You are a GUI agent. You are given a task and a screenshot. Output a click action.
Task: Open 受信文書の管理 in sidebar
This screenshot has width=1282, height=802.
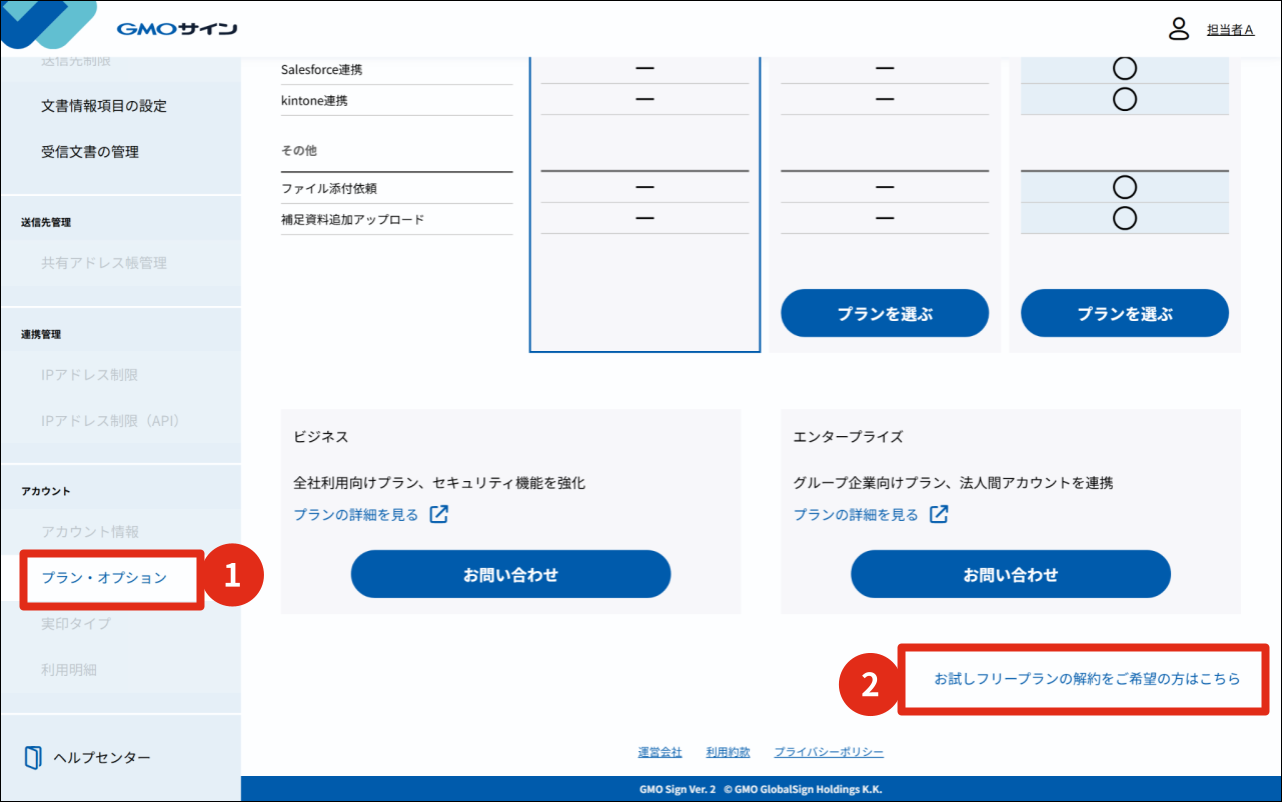pyautogui.click(x=90, y=152)
